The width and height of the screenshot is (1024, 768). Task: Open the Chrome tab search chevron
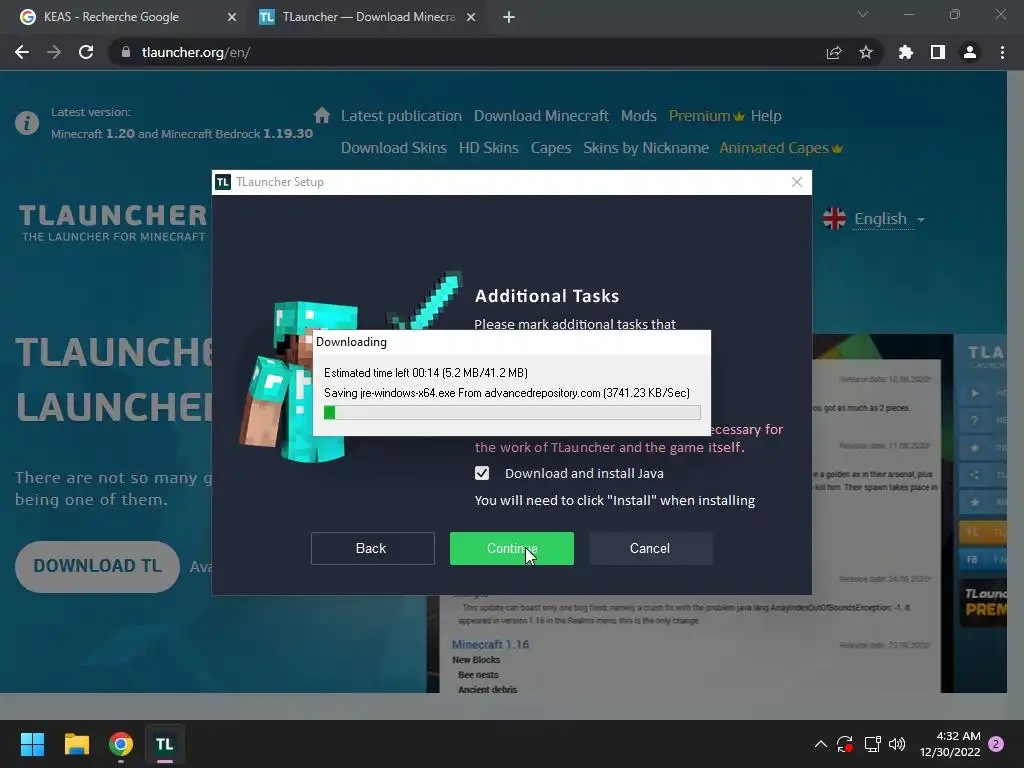tap(863, 14)
